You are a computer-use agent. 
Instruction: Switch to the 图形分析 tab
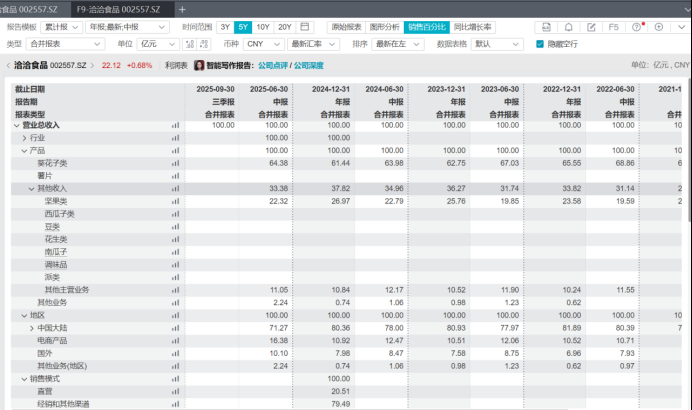tap(385, 27)
